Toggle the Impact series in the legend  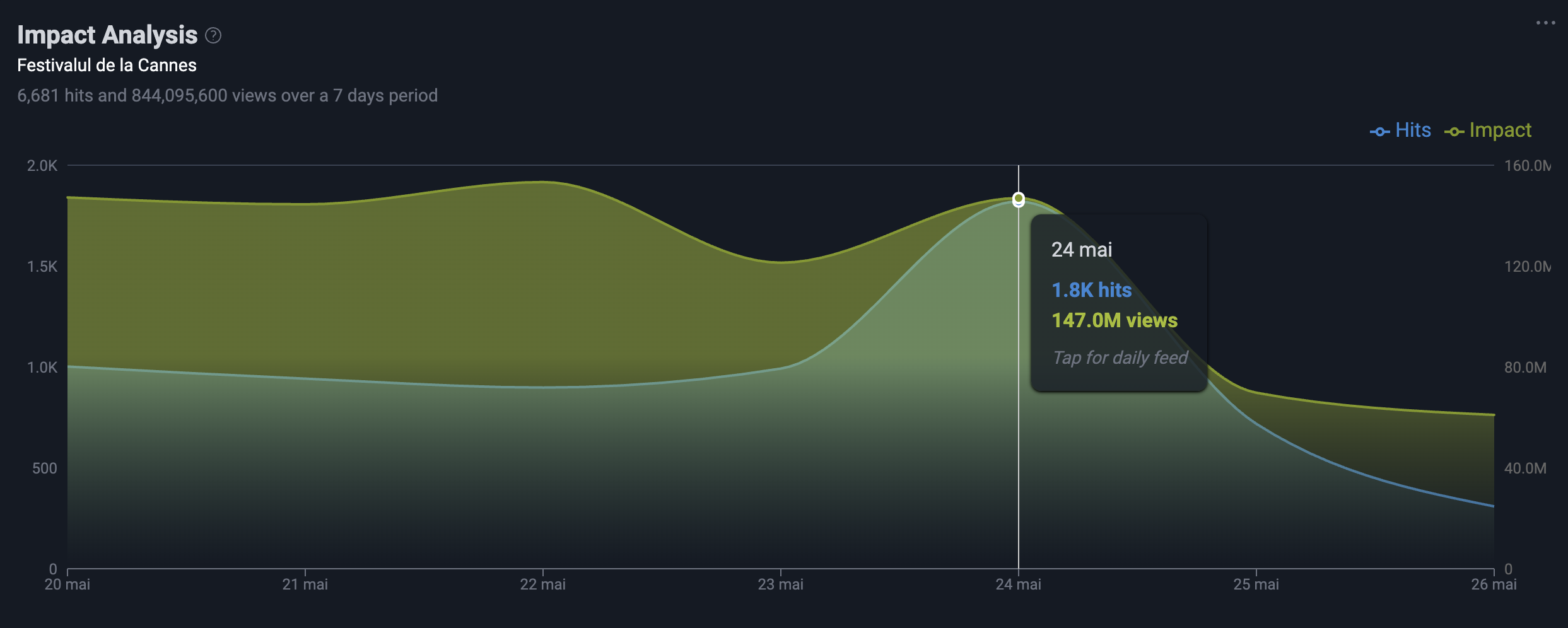click(1488, 131)
